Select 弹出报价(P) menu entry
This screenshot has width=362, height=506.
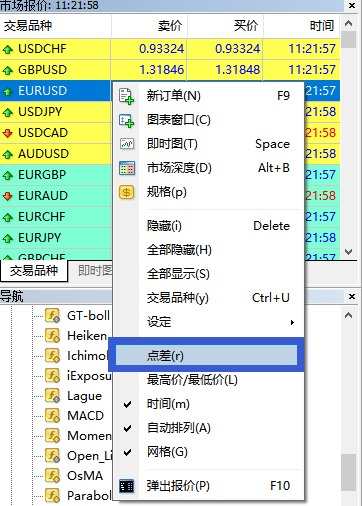coord(208,486)
